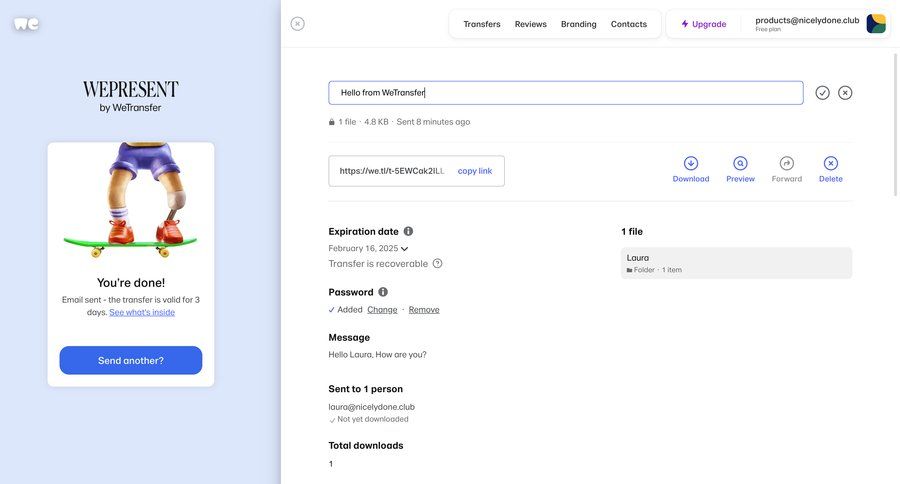Click the WEPRESENT by WeTransfer heading
The width and height of the screenshot is (900, 484).
(131, 96)
